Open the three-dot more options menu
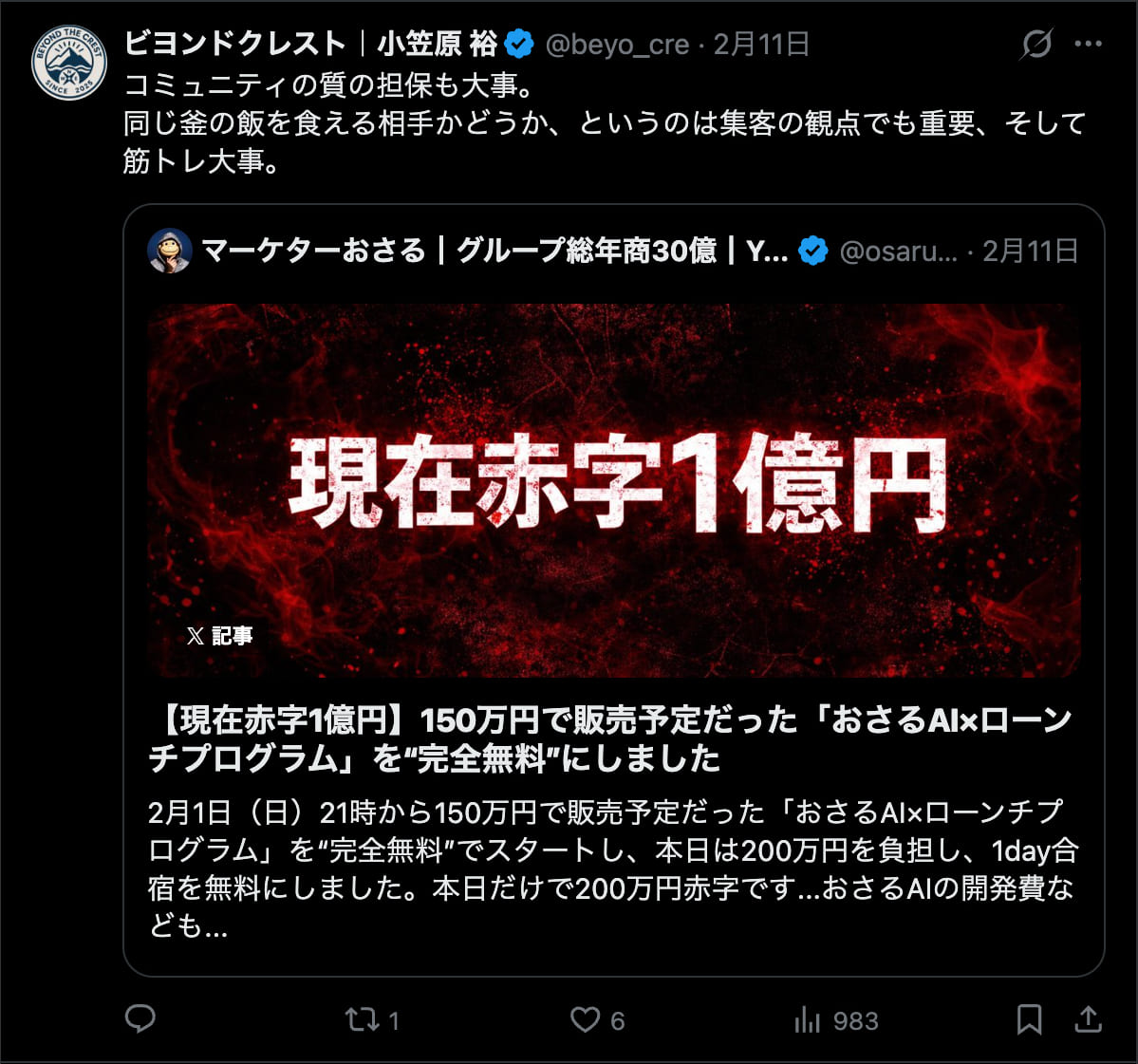This screenshot has height=1064, width=1138. point(1088,45)
